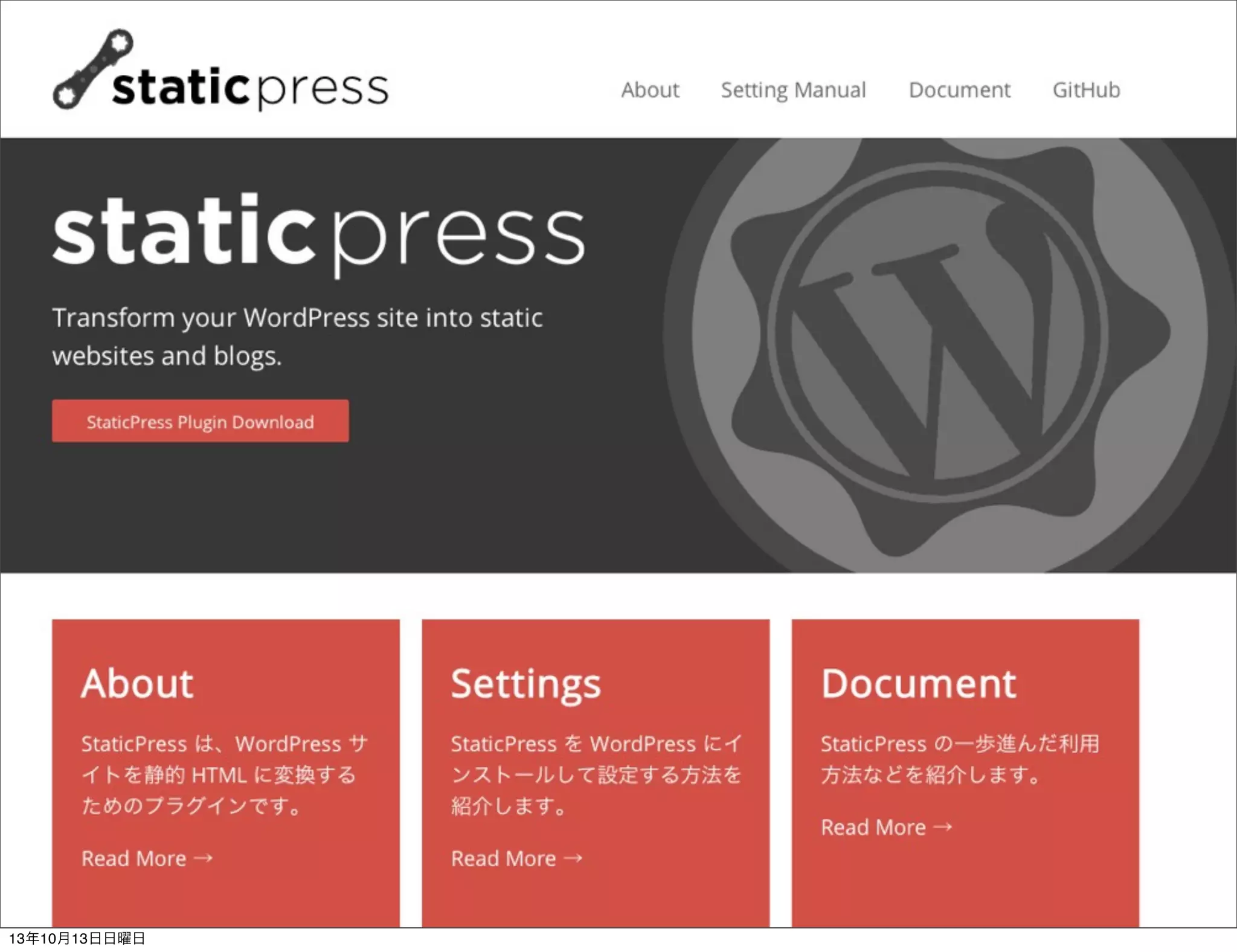The height and width of the screenshot is (952, 1237).
Task: Follow Read More in the Settings card
Action: (504, 858)
